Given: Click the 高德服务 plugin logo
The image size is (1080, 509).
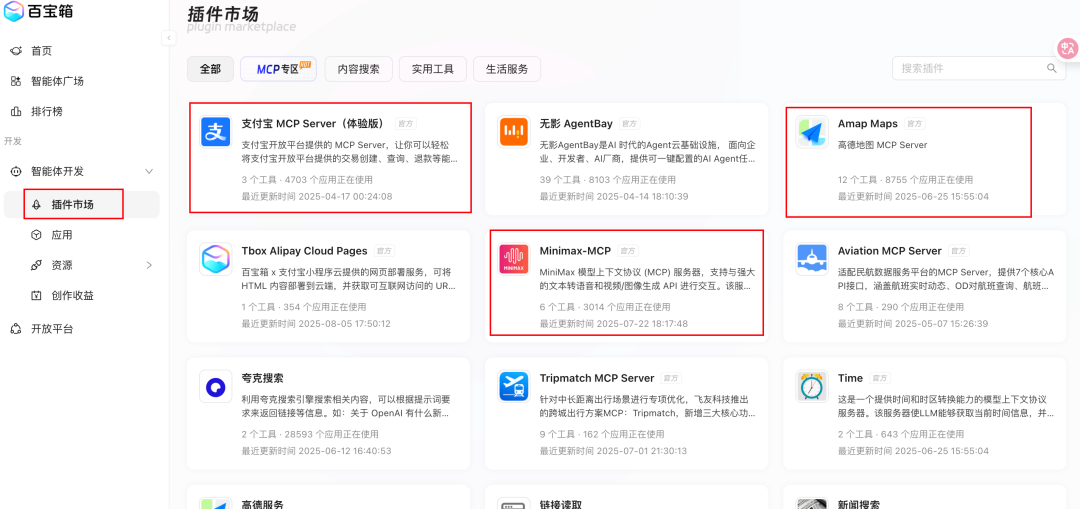Looking at the screenshot, I should tap(216, 503).
